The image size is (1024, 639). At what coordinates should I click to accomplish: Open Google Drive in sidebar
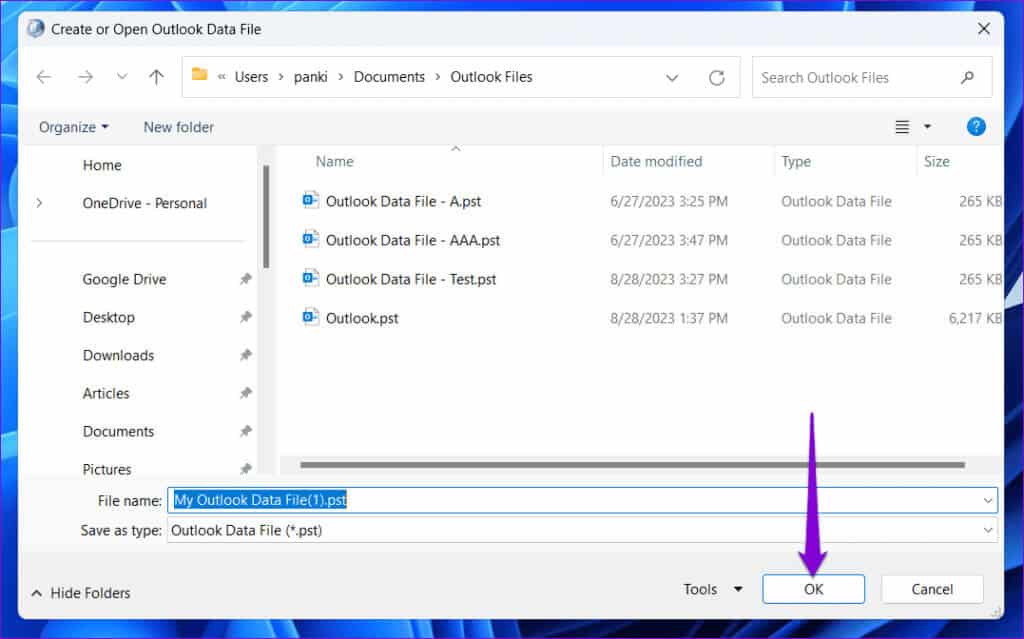(124, 280)
